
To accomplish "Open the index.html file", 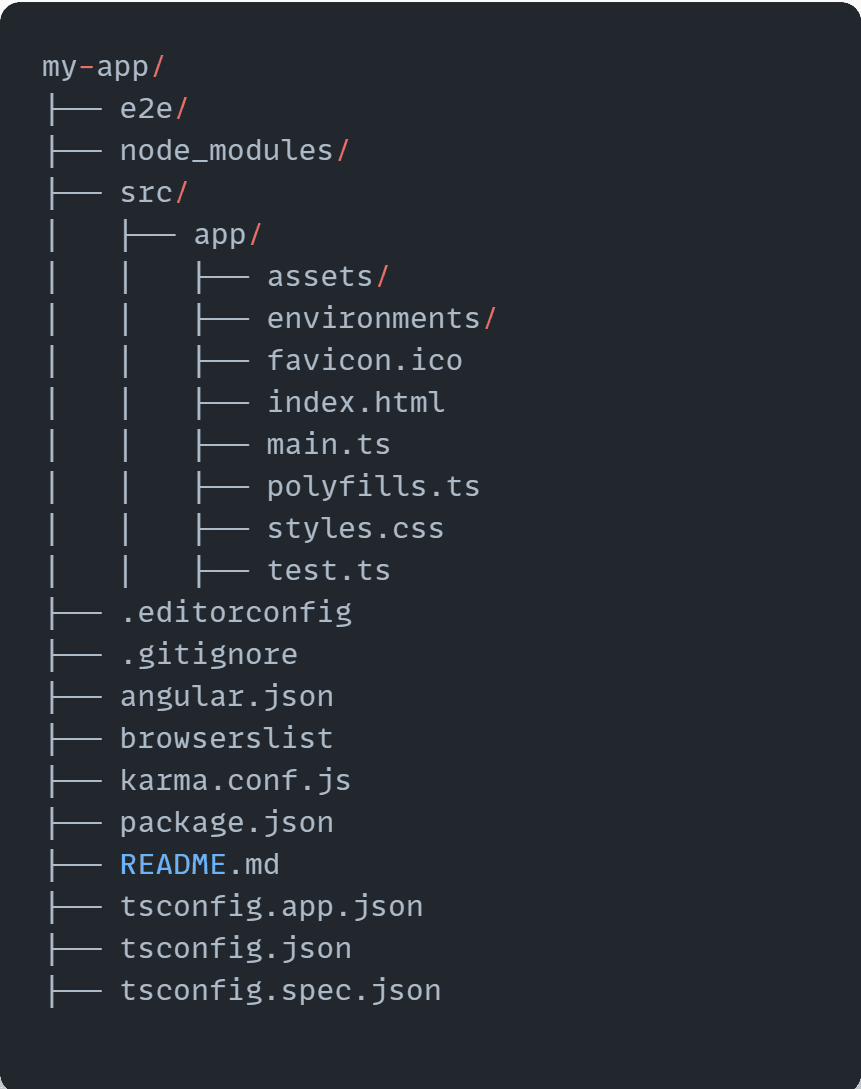I will [355, 402].
